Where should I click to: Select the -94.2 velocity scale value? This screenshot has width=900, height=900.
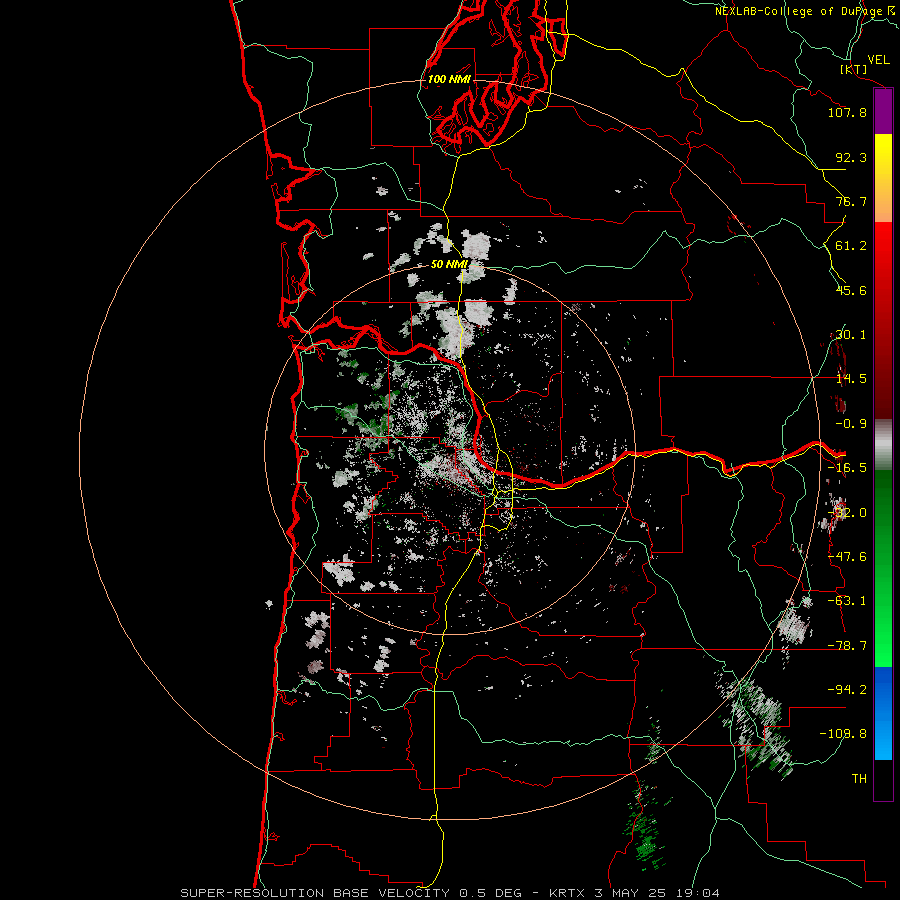pos(847,690)
